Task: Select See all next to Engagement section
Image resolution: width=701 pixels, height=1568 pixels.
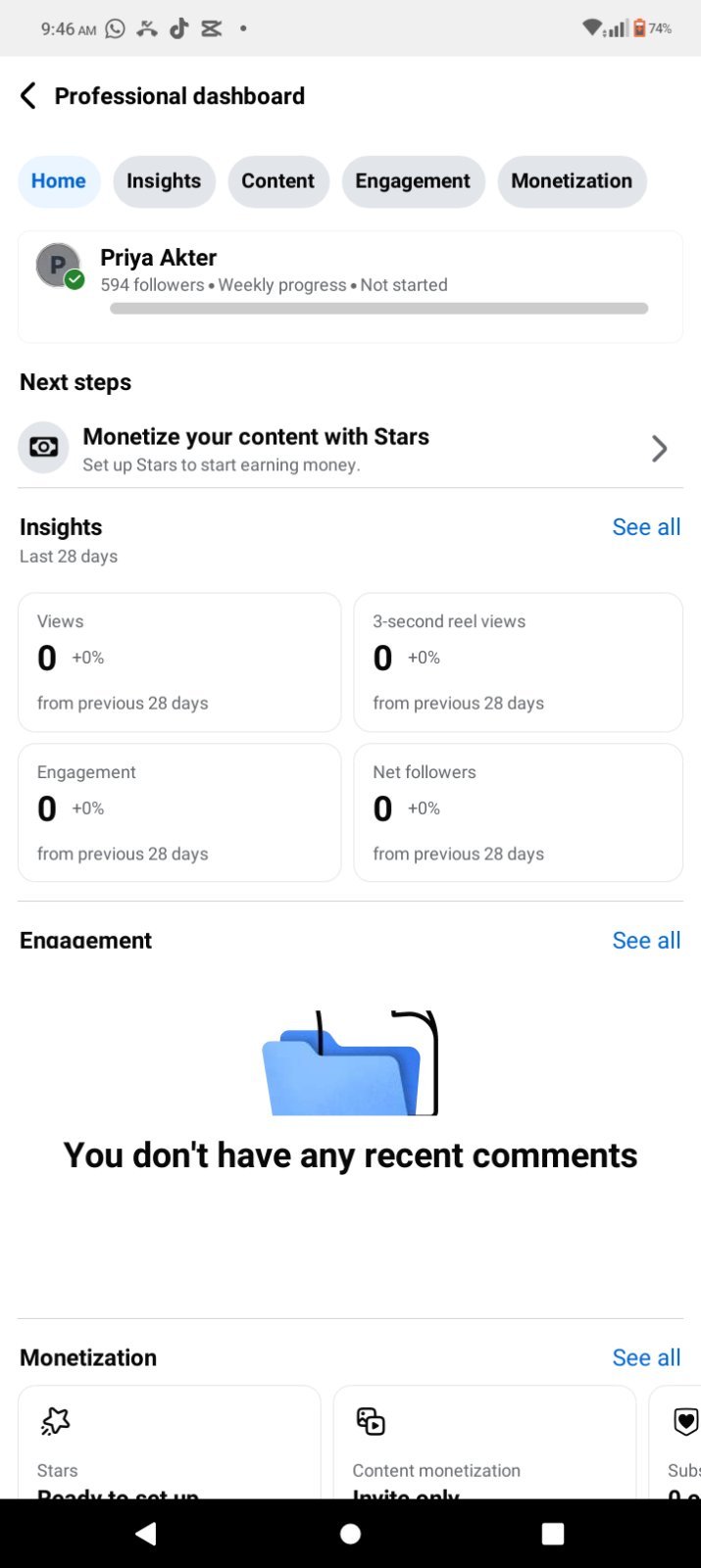Action: pos(646,941)
